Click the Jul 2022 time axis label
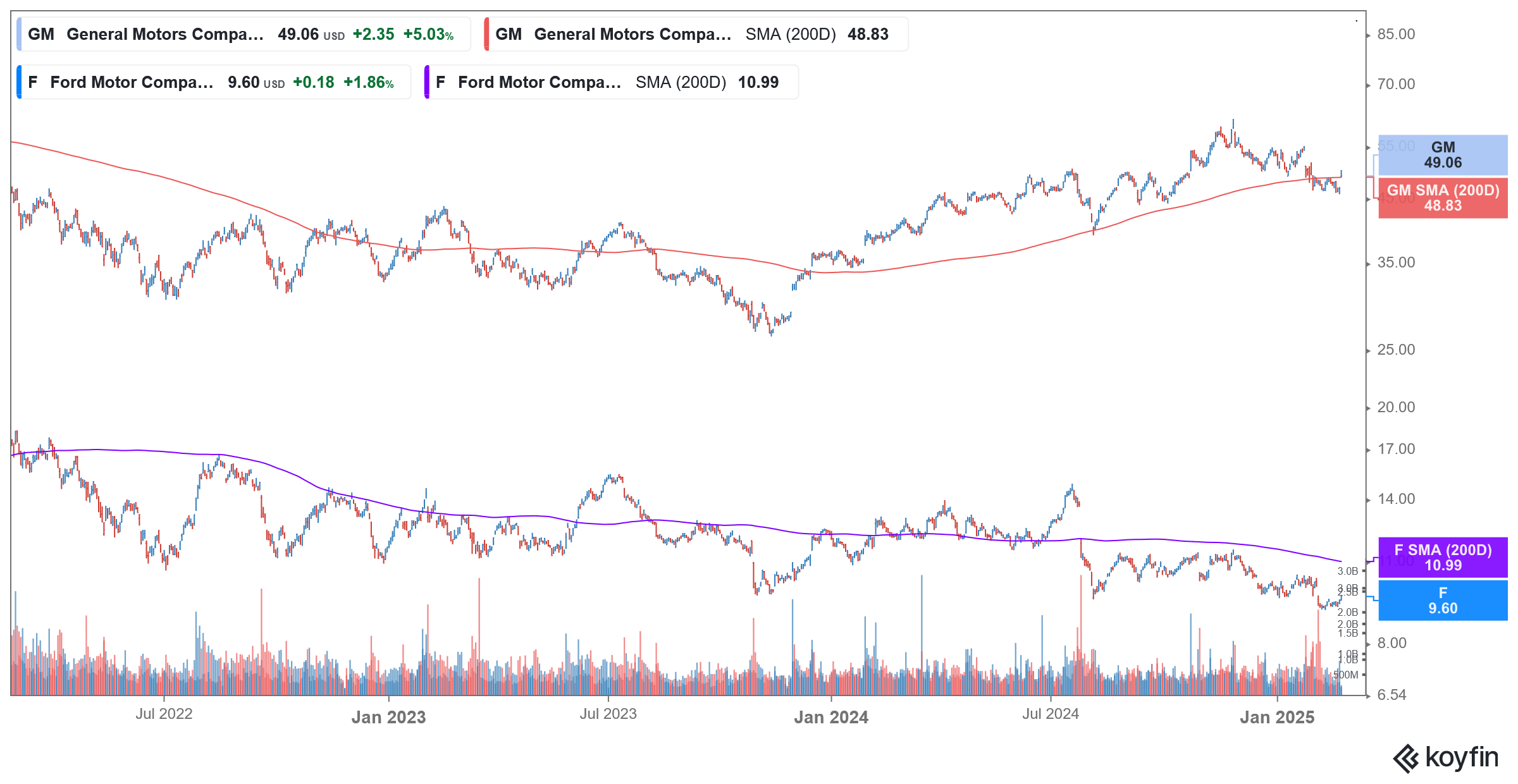Screen dimensions: 1518x784 pos(164,714)
